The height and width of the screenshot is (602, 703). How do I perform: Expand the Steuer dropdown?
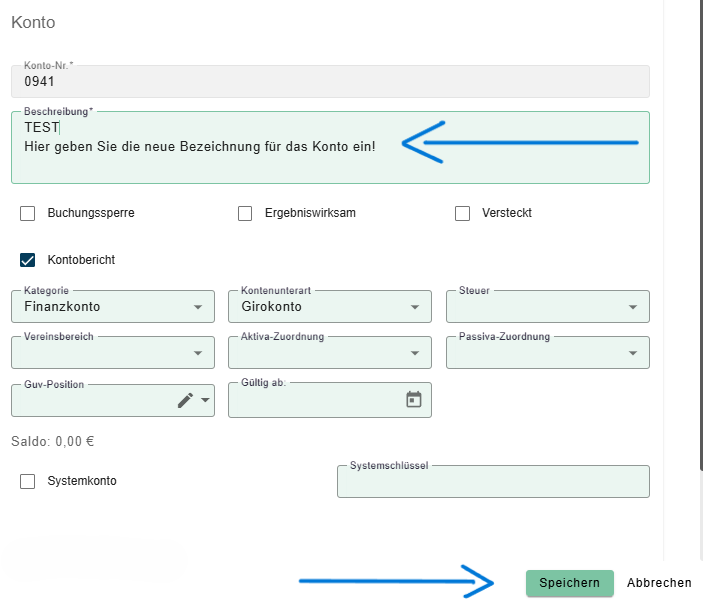[x=548, y=307]
